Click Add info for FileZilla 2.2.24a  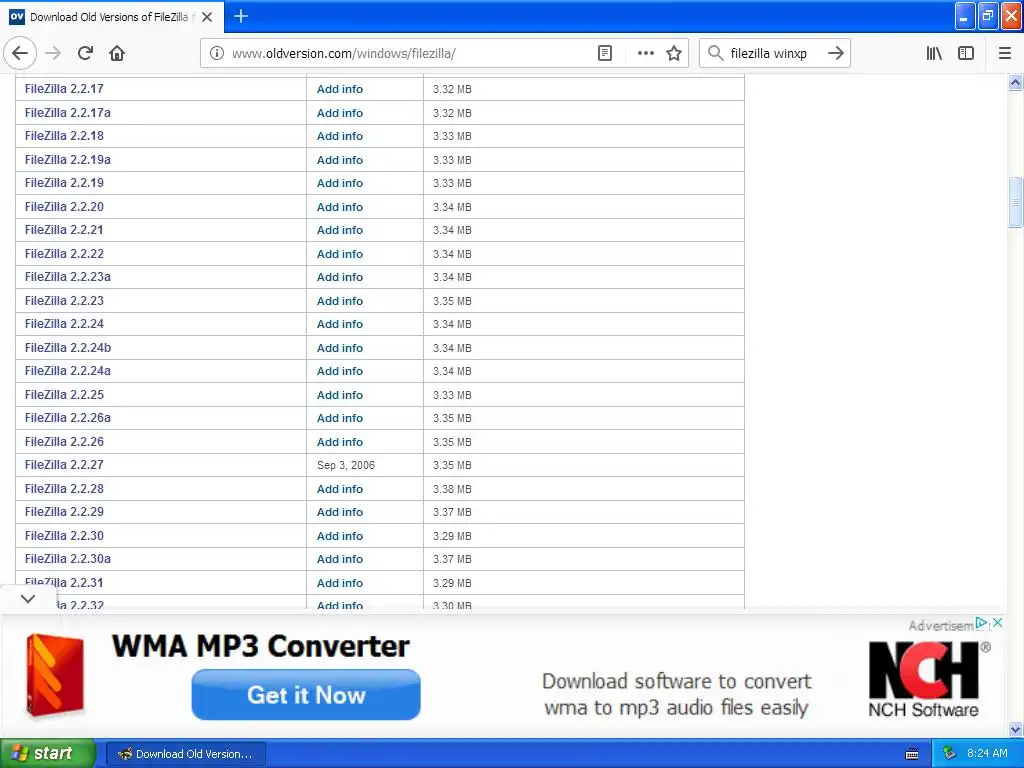click(x=340, y=371)
